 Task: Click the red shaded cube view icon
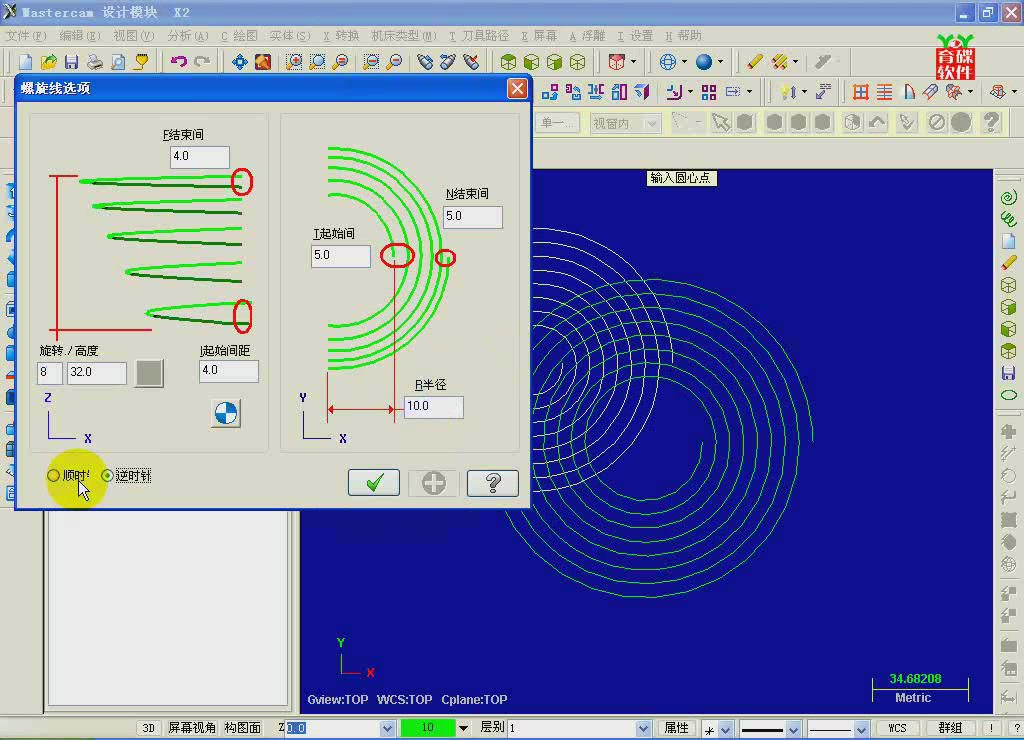(x=616, y=62)
